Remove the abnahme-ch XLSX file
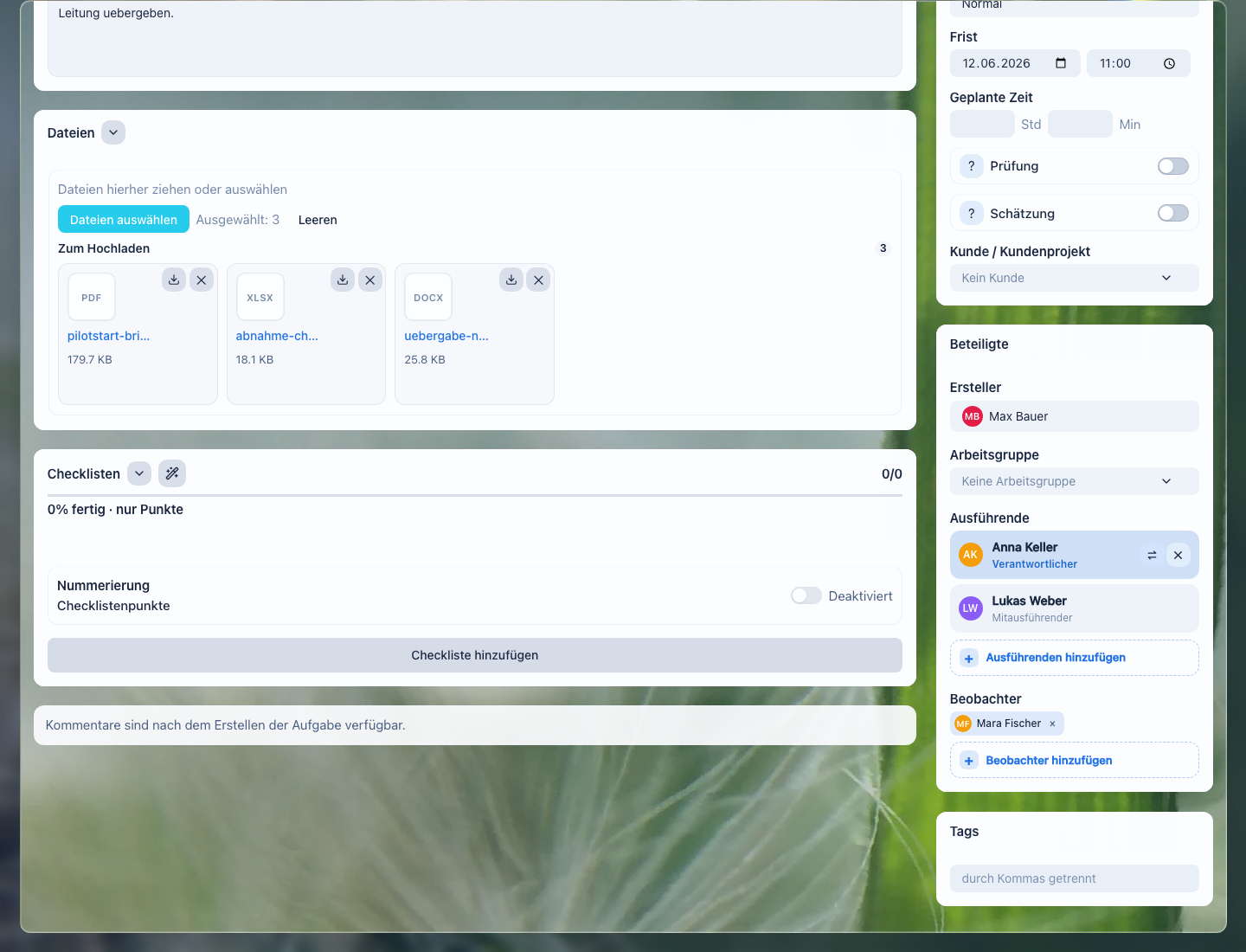Image resolution: width=1246 pixels, height=952 pixels. coord(369,280)
